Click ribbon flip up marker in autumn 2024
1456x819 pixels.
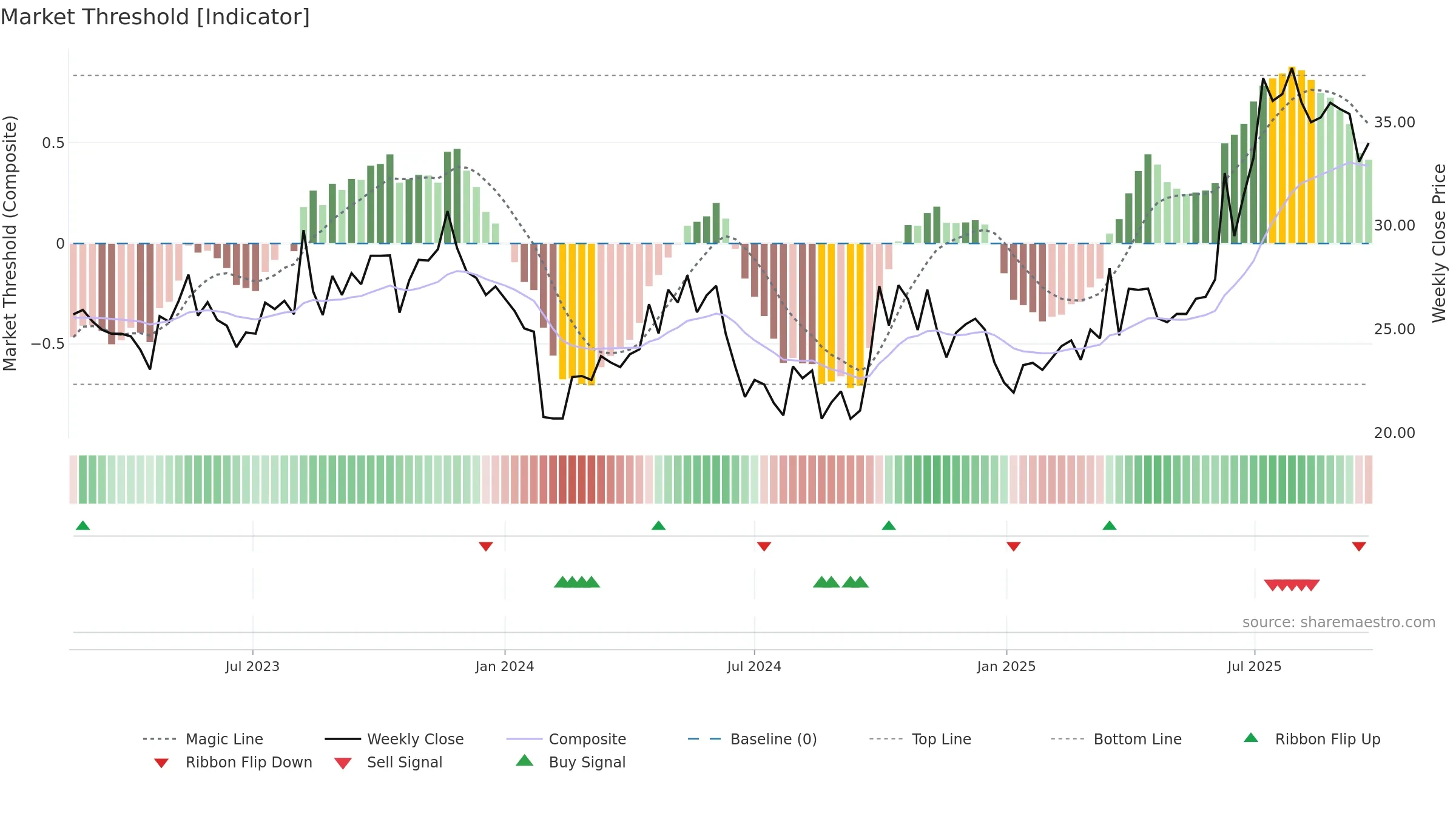(889, 525)
